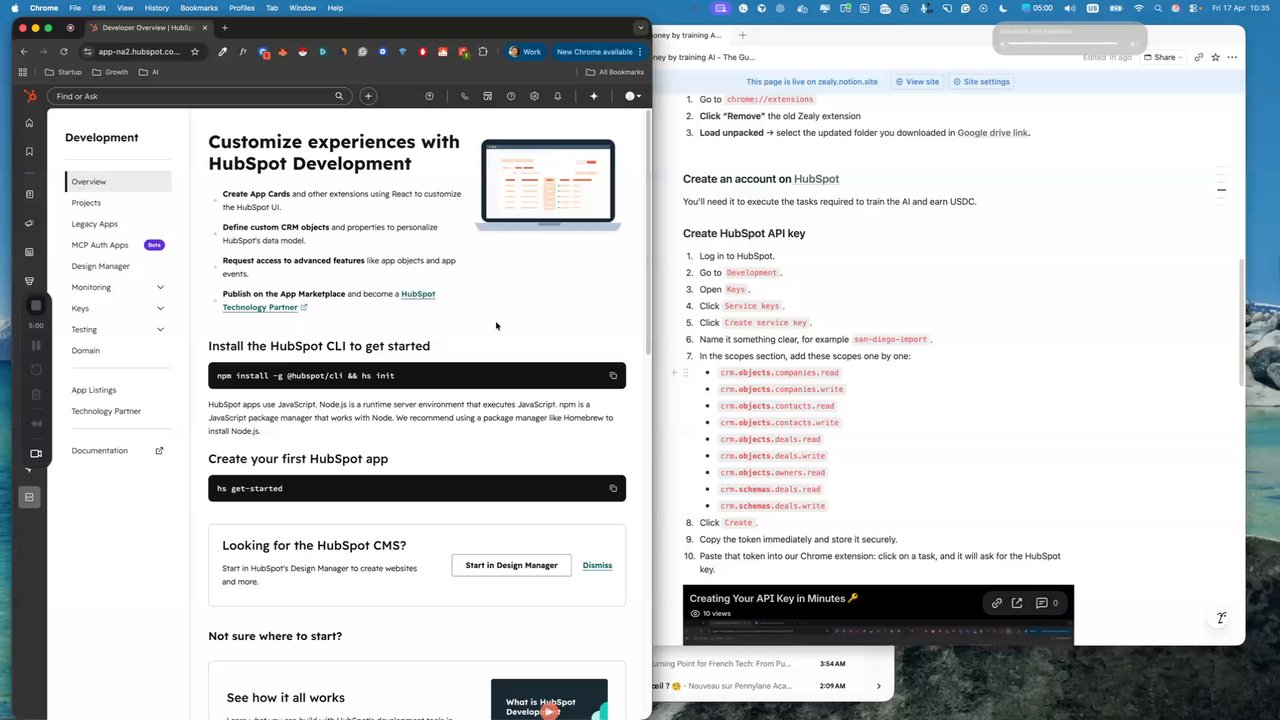Click the plus create button beside search
This screenshot has width=1280, height=720.
click(x=368, y=96)
